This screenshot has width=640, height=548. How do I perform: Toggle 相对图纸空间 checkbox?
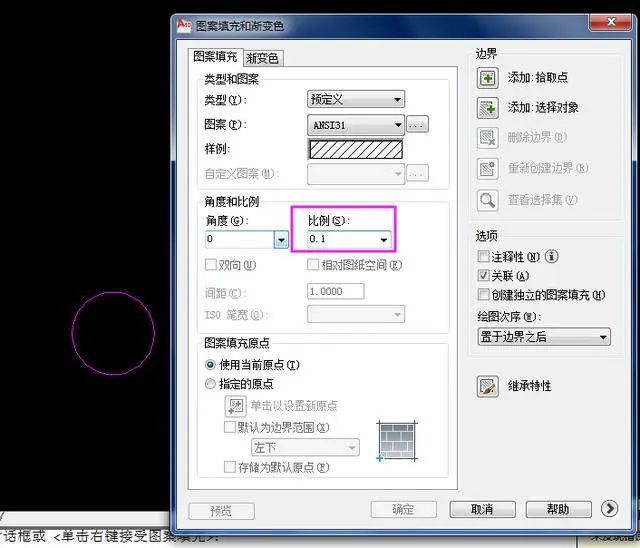313,264
